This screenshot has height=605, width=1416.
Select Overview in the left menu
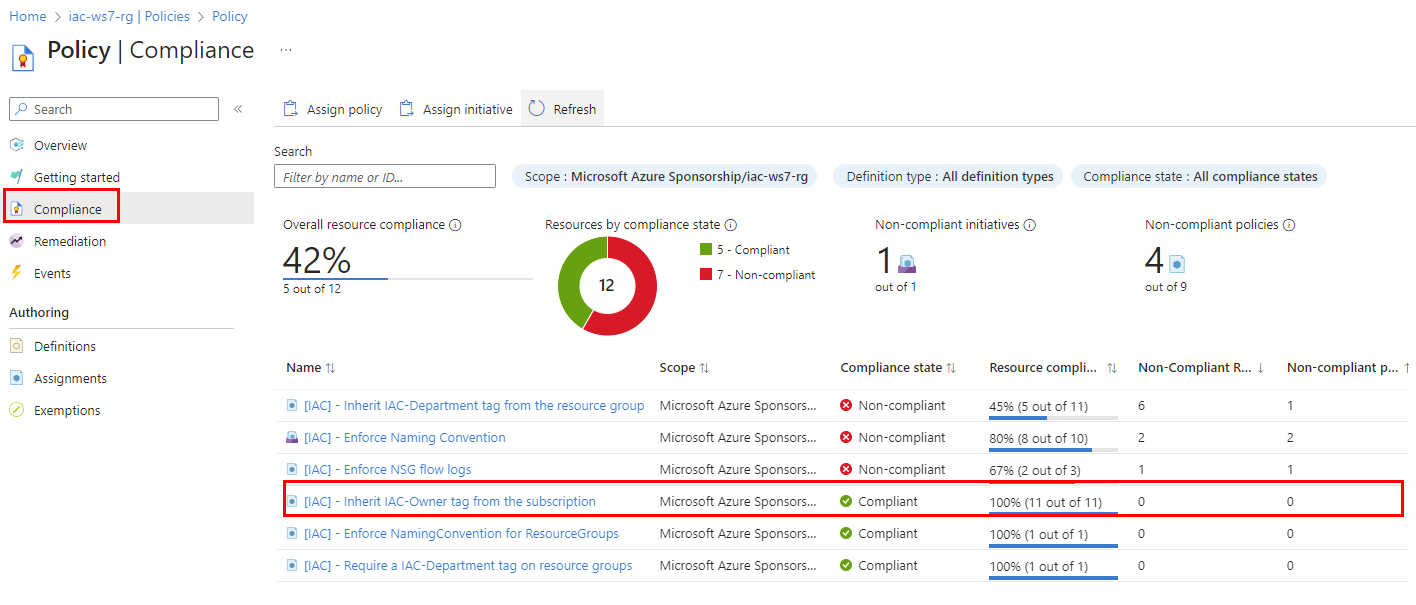click(x=60, y=145)
